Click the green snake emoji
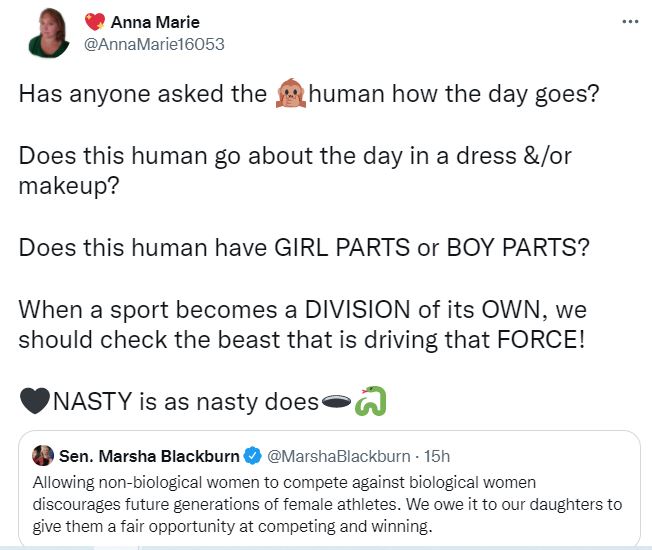Screen dimensions: 652x550 370,402
